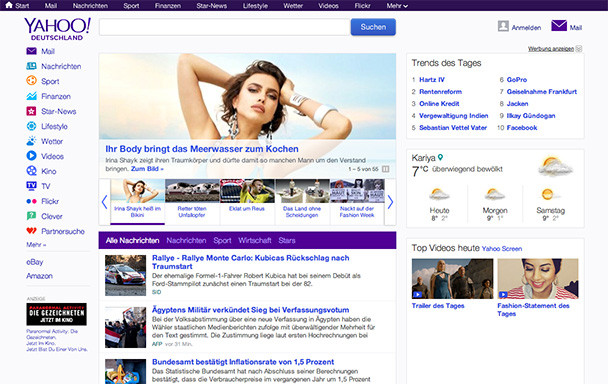
Task: Open the Yahoo Screen link
Action: click(502, 249)
